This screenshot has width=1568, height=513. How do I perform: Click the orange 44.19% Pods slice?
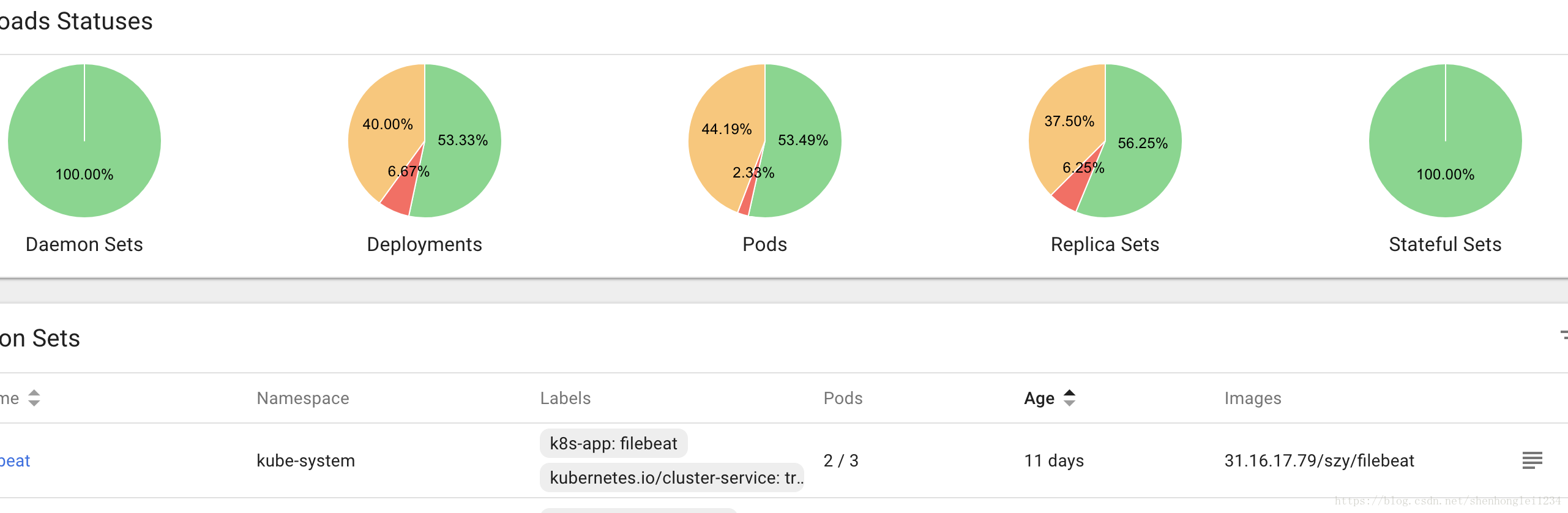pyautogui.click(x=722, y=153)
